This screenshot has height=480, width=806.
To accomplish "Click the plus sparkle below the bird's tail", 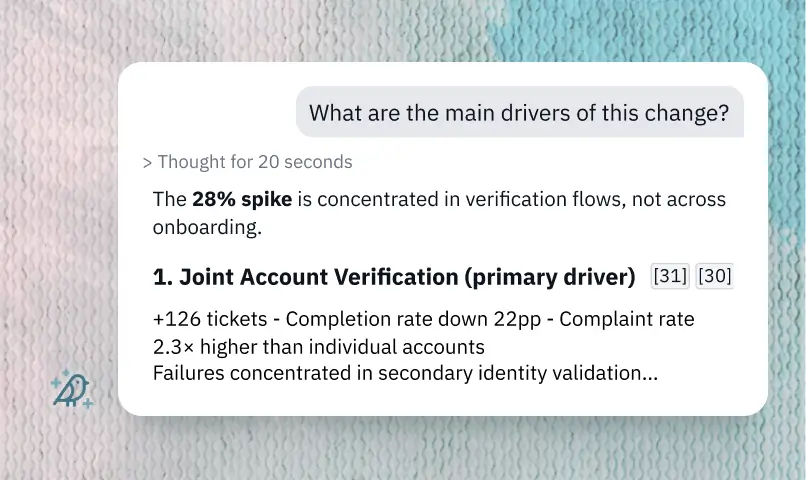I will click(88, 403).
